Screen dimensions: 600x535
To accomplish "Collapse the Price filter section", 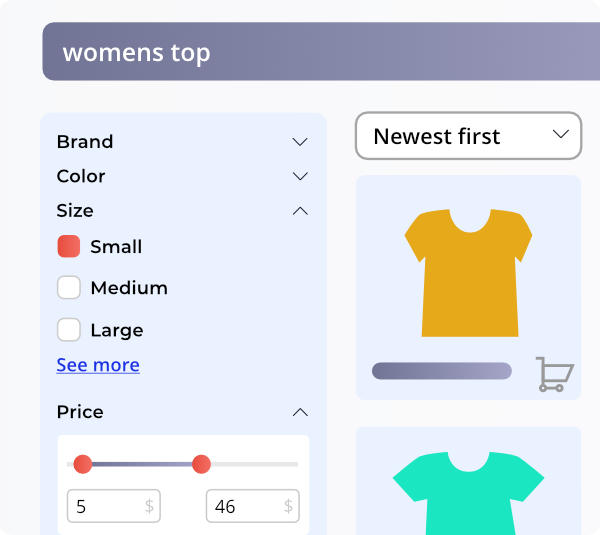I will pyautogui.click(x=299, y=412).
